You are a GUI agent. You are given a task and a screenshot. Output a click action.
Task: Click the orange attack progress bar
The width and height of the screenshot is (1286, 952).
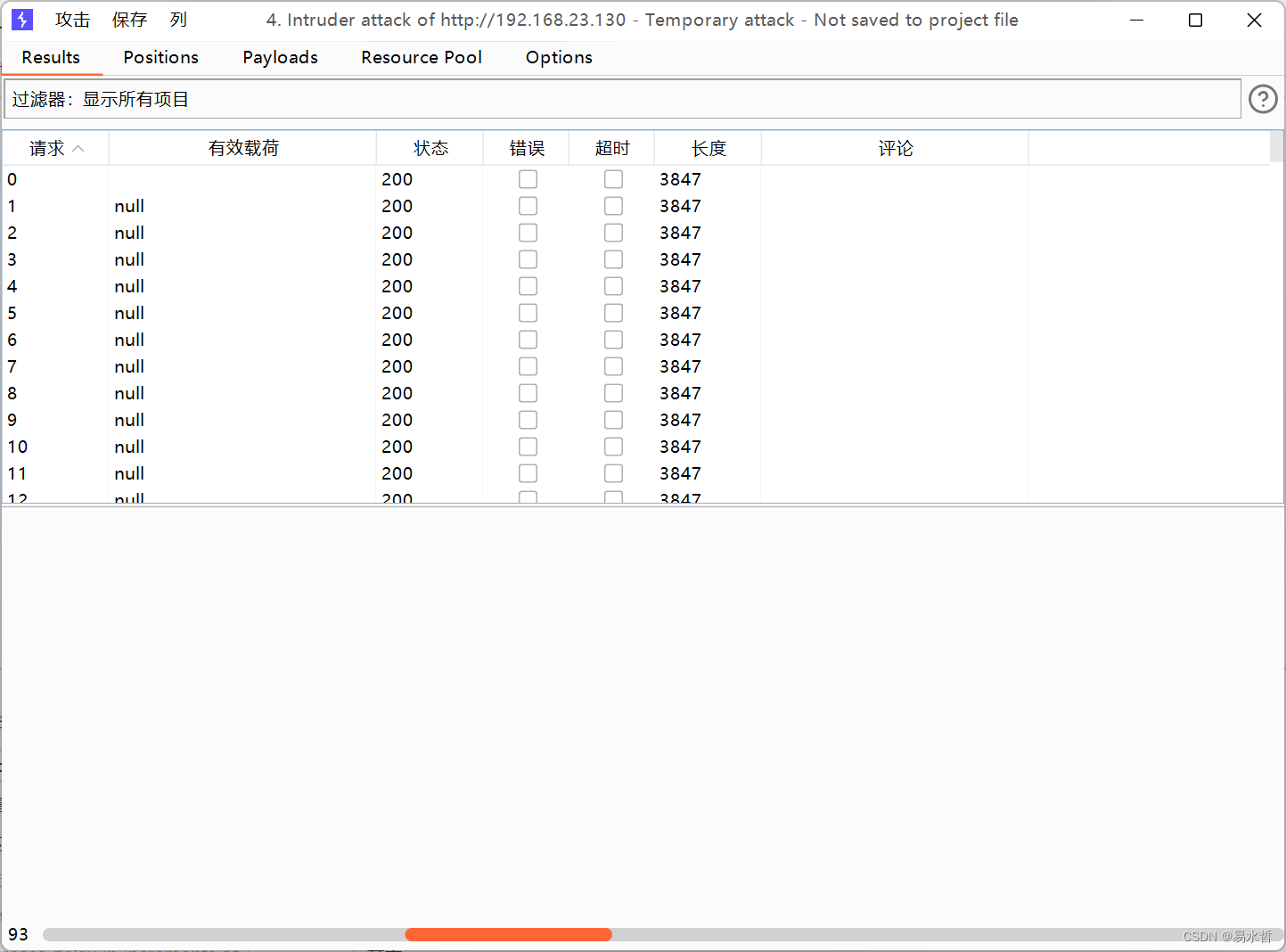(508, 934)
